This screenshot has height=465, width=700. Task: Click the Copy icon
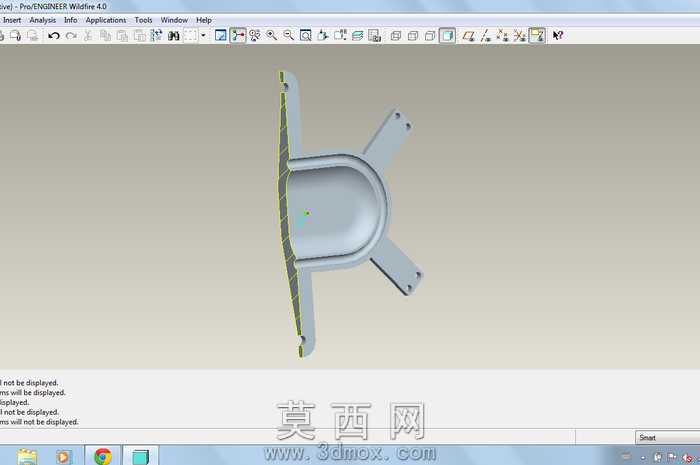105,36
